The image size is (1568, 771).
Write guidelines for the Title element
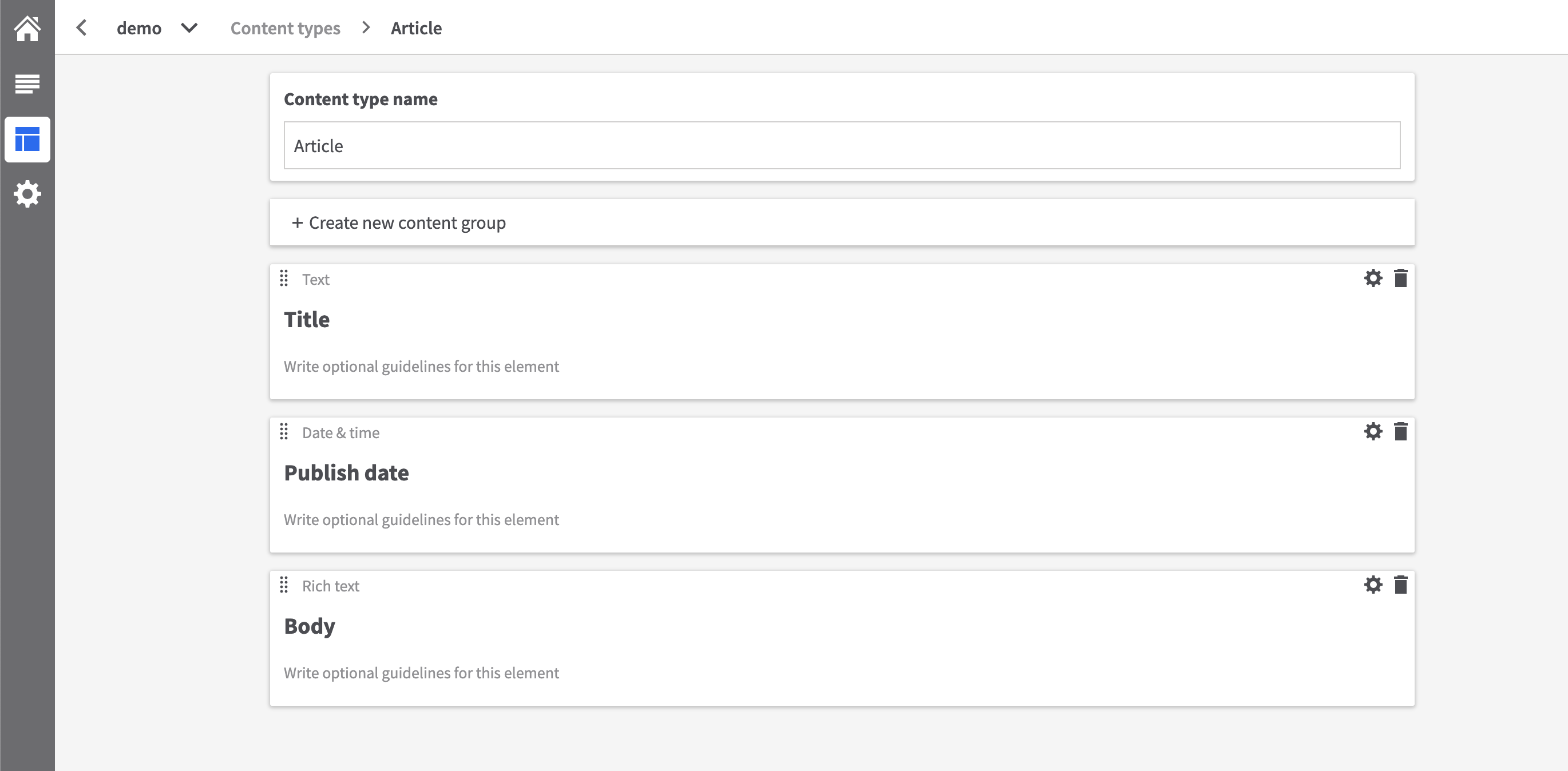tap(421, 365)
